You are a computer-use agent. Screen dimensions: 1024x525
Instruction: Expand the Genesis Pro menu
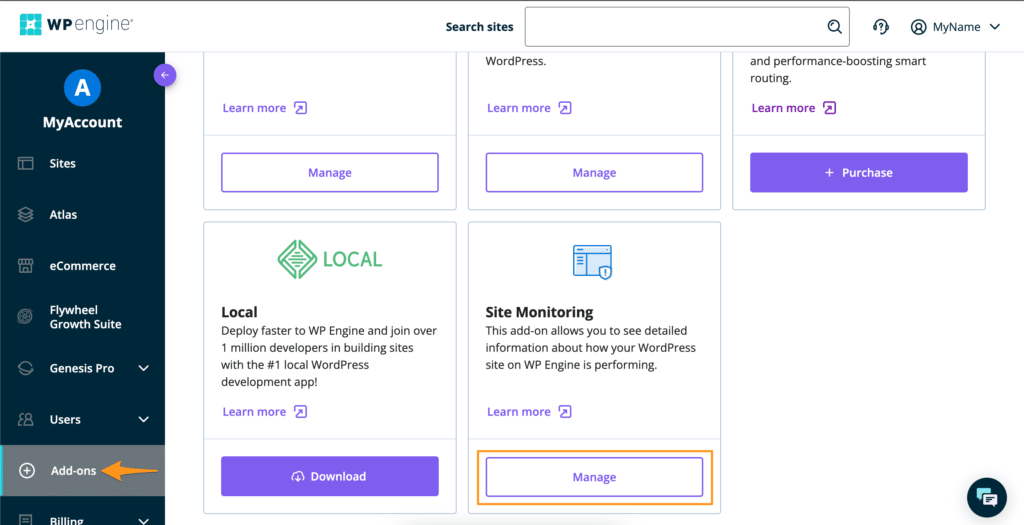click(143, 368)
